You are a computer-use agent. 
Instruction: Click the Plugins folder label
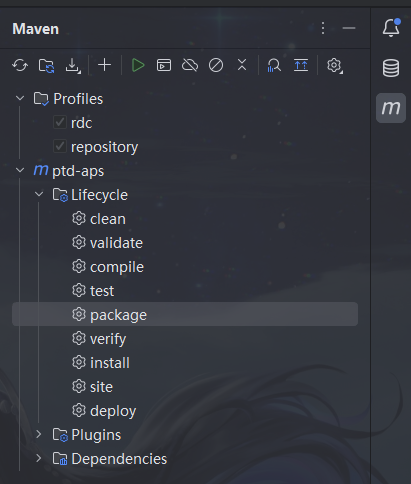(96, 435)
